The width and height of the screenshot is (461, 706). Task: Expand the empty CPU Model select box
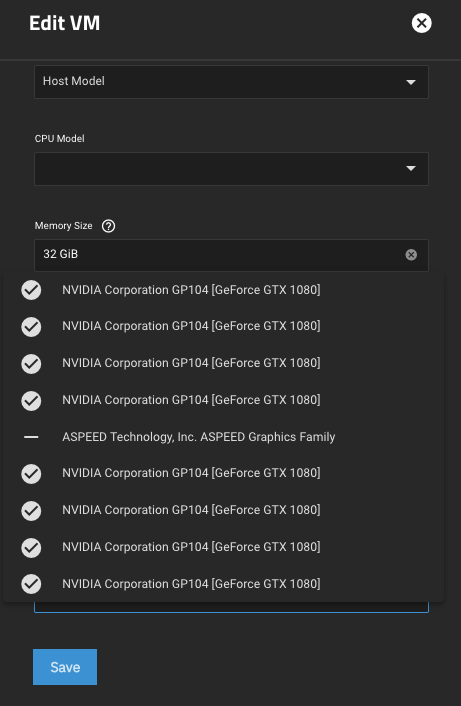[x=231, y=169]
